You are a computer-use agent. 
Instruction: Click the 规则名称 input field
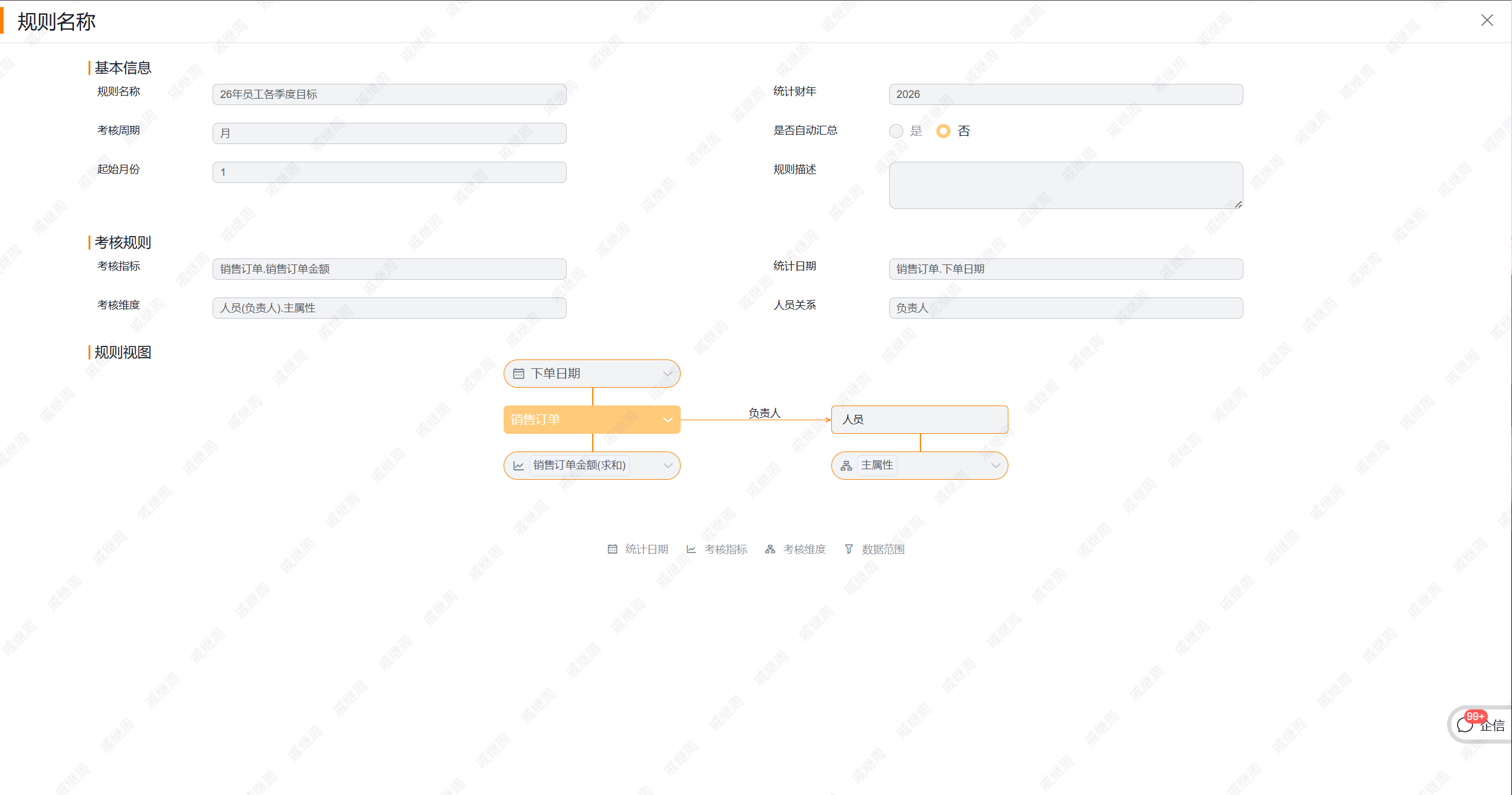click(x=389, y=94)
